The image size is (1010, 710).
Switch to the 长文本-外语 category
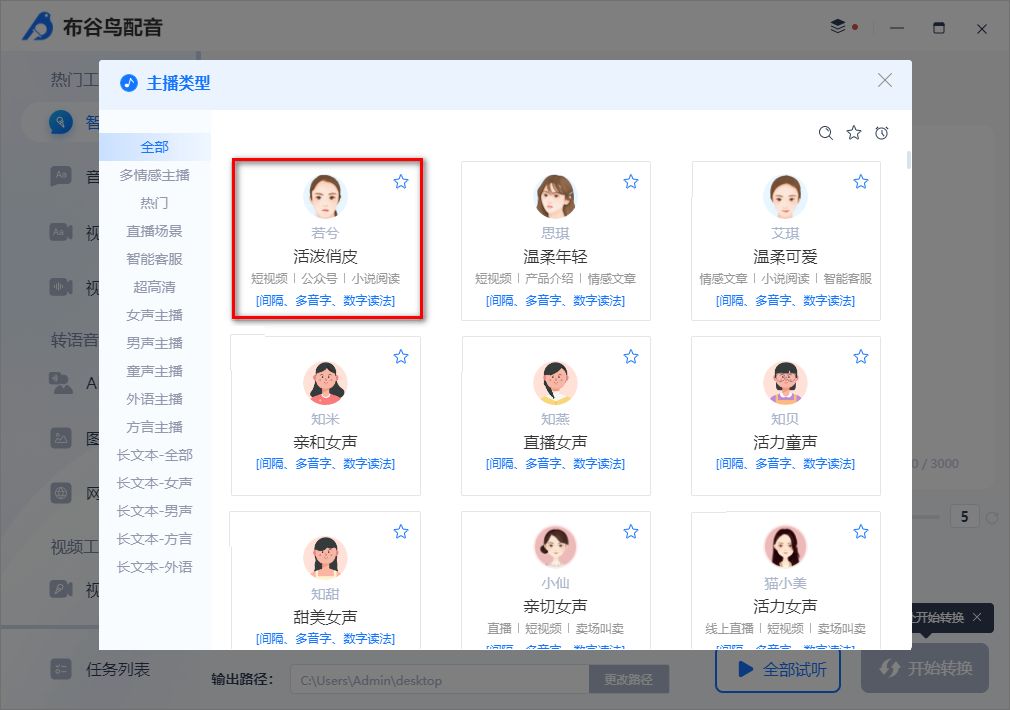(155, 568)
